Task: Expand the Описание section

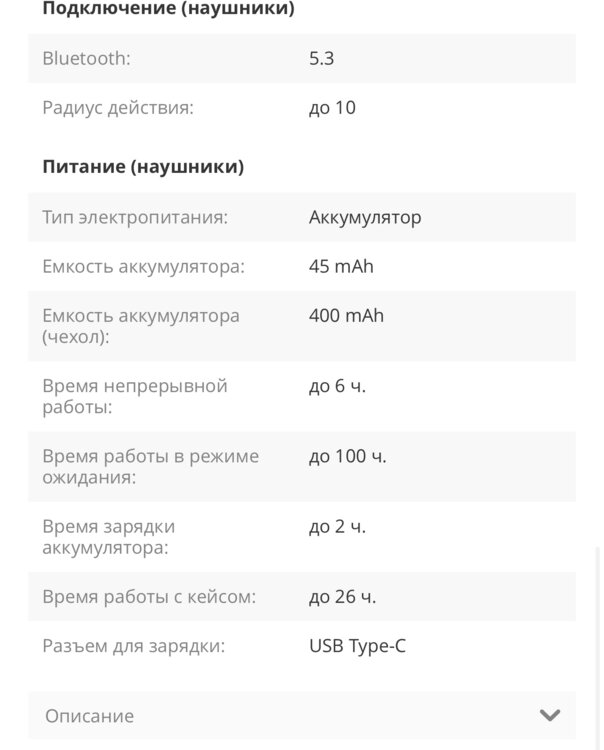Action: point(89,716)
